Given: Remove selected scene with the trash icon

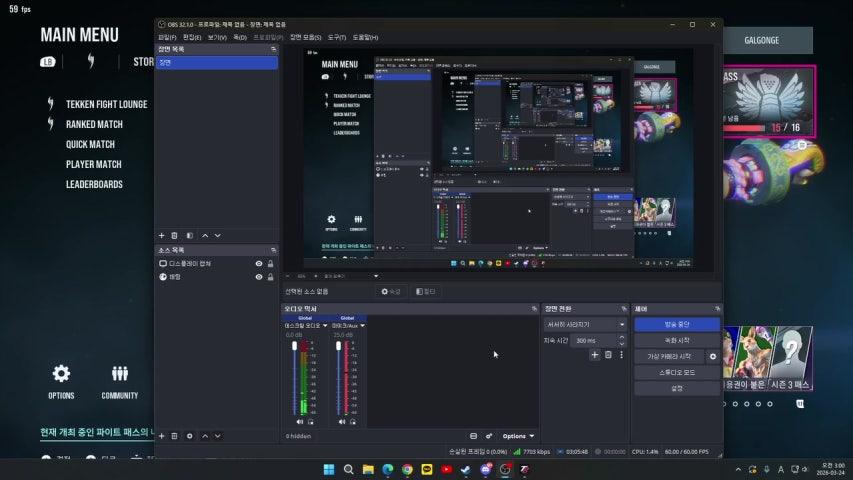Looking at the screenshot, I should (x=175, y=235).
